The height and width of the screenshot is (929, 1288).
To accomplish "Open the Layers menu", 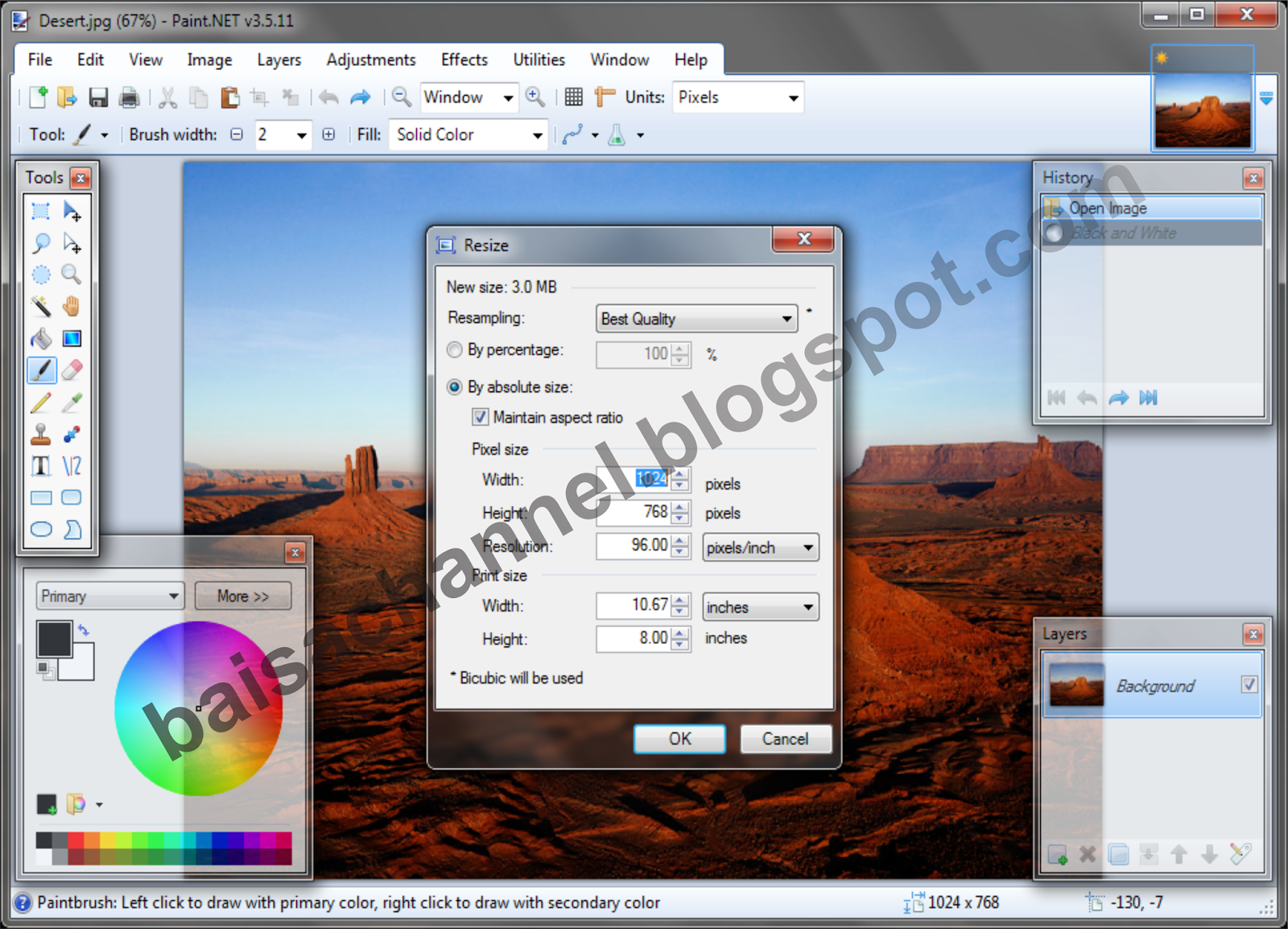I will (279, 60).
